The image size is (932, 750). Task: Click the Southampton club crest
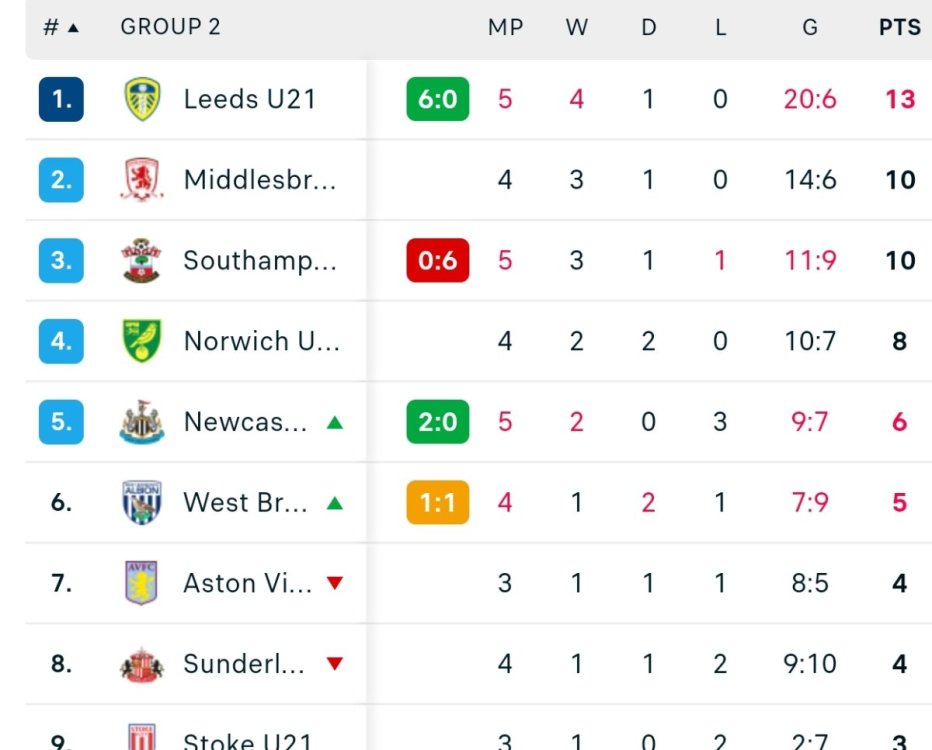(142, 261)
